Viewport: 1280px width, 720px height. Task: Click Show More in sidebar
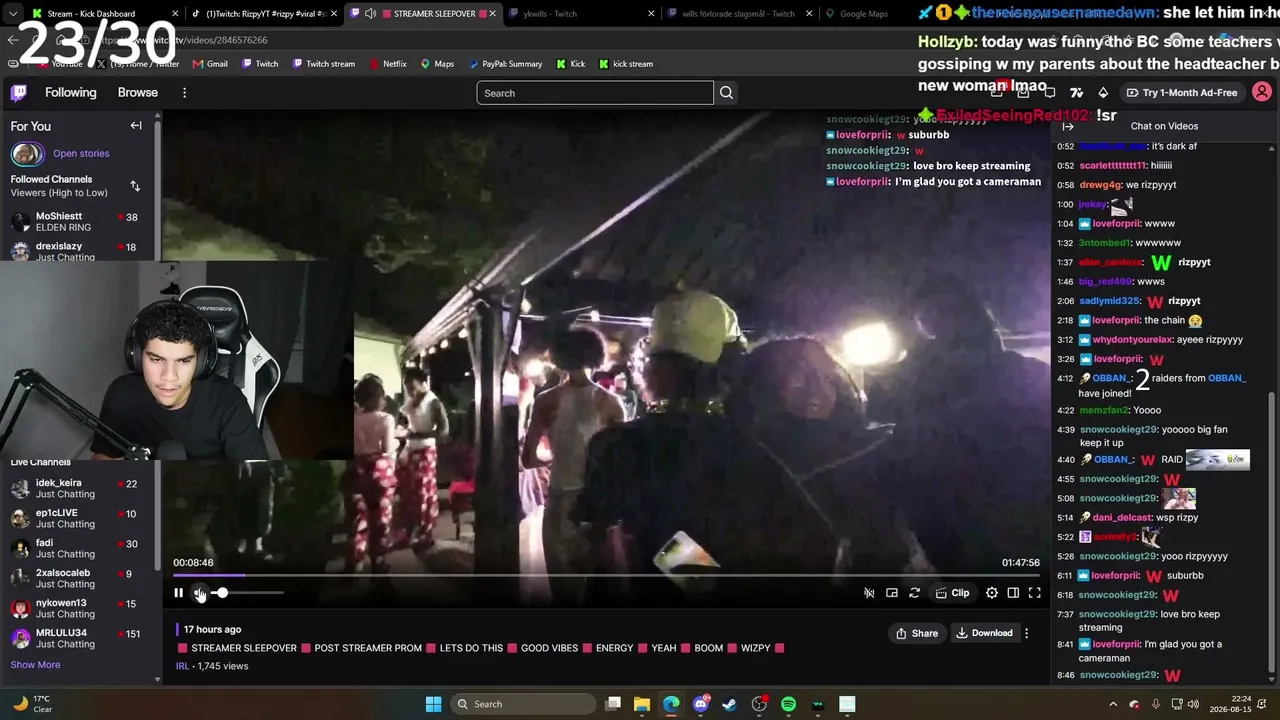(35, 665)
